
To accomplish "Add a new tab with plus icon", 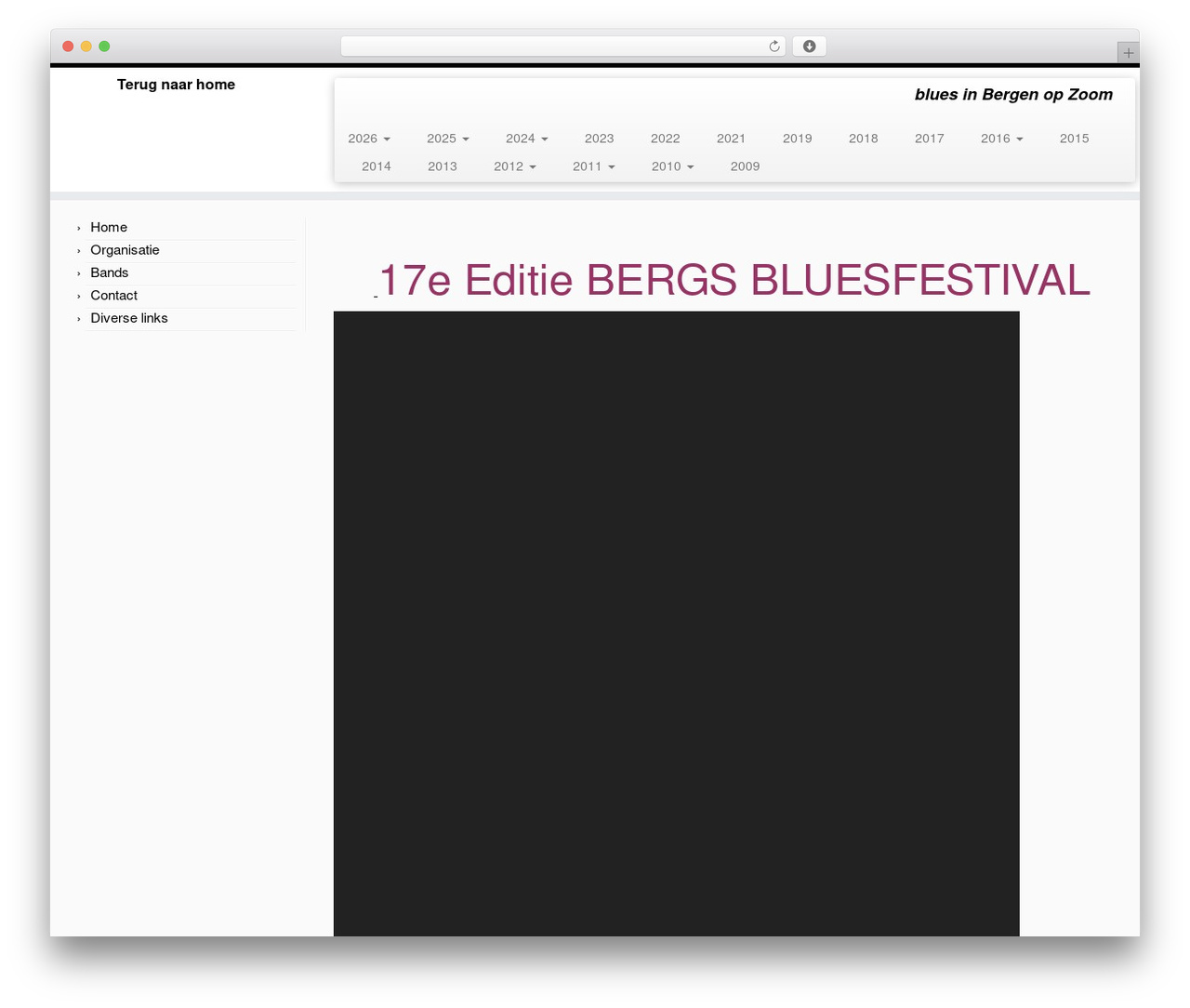I will tap(1128, 53).
